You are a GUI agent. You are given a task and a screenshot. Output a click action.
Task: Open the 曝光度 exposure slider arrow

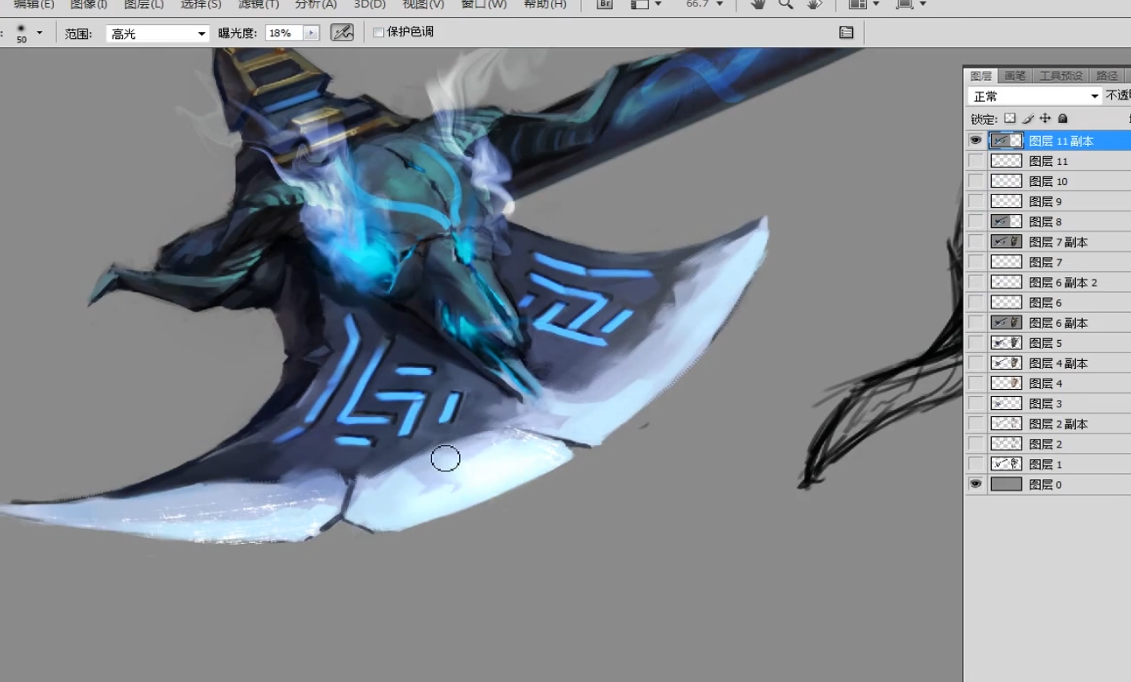click(311, 33)
